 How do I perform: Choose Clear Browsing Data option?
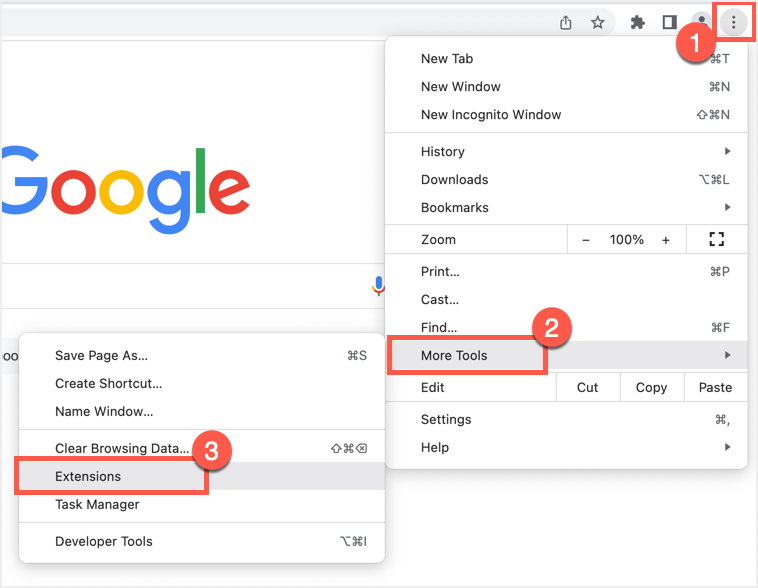121,449
